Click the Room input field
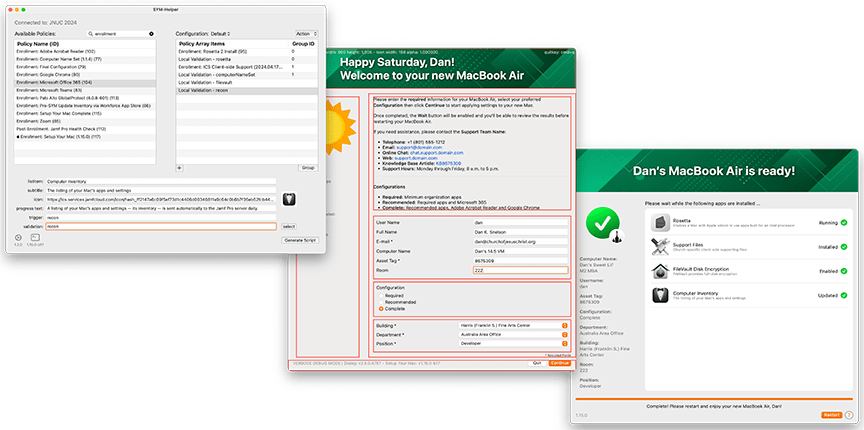Image resolution: width=864 pixels, height=430 pixels. tap(520, 270)
